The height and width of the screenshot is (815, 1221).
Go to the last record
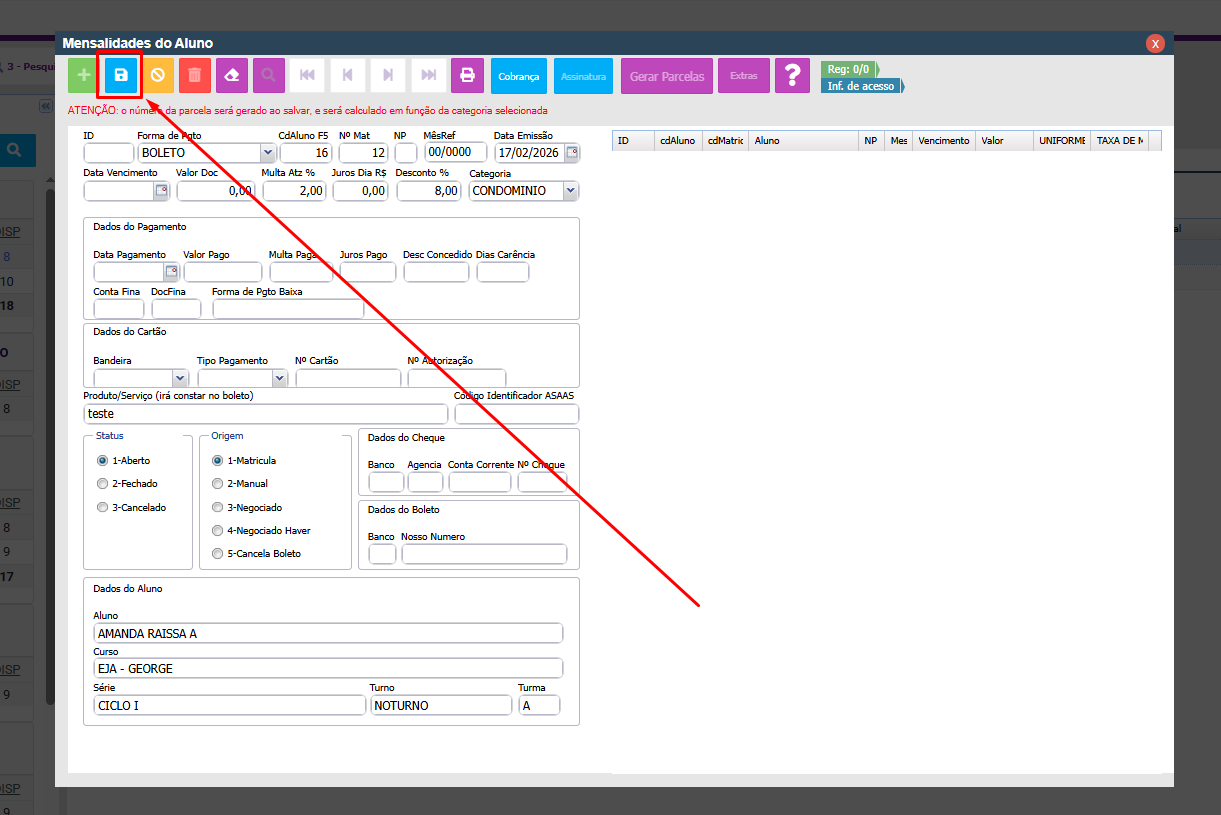coord(428,76)
